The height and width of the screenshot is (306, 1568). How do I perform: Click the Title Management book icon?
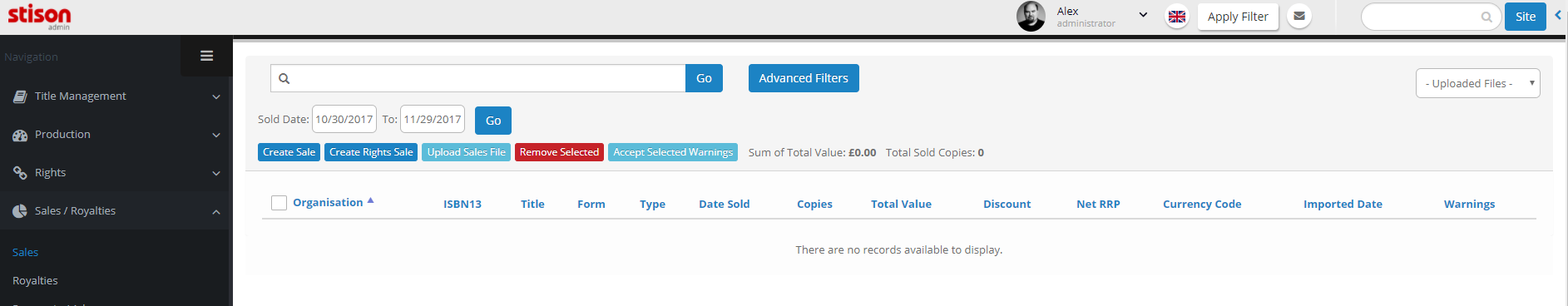[x=20, y=96]
